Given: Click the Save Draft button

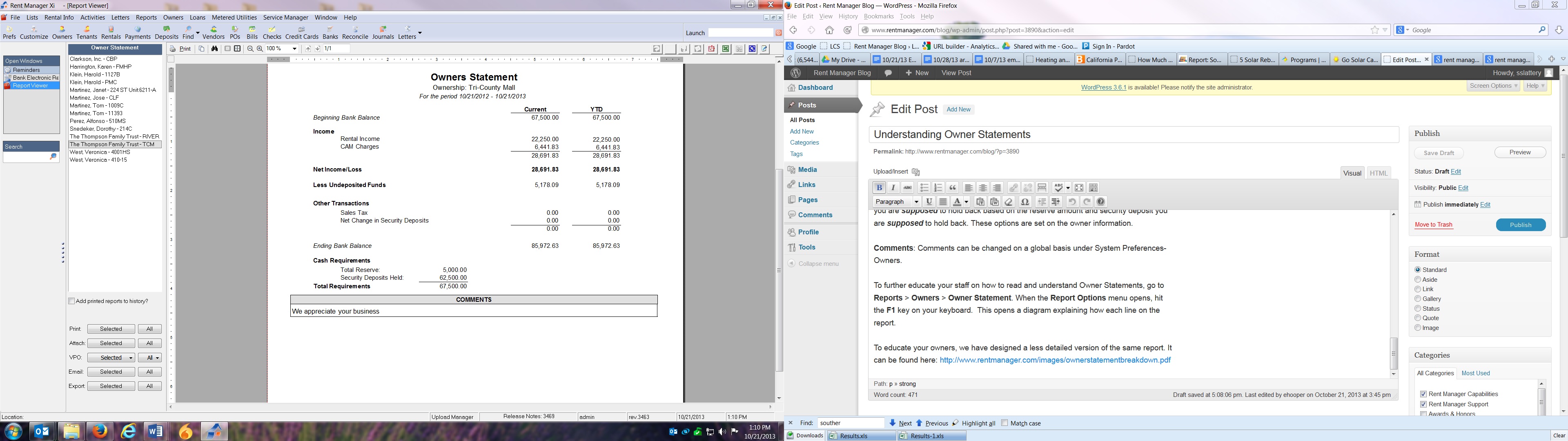Looking at the screenshot, I should pos(1439,153).
